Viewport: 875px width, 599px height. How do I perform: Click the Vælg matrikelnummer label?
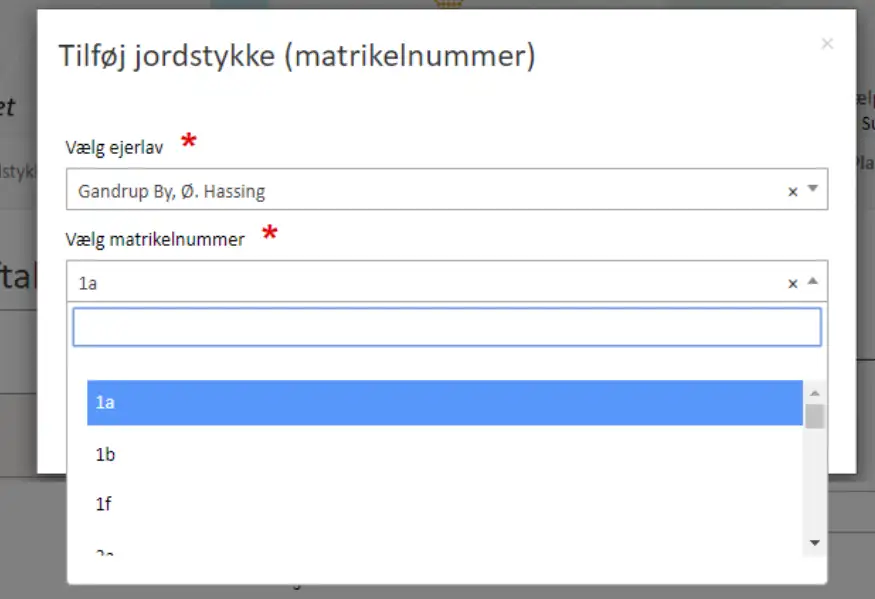(x=155, y=240)
